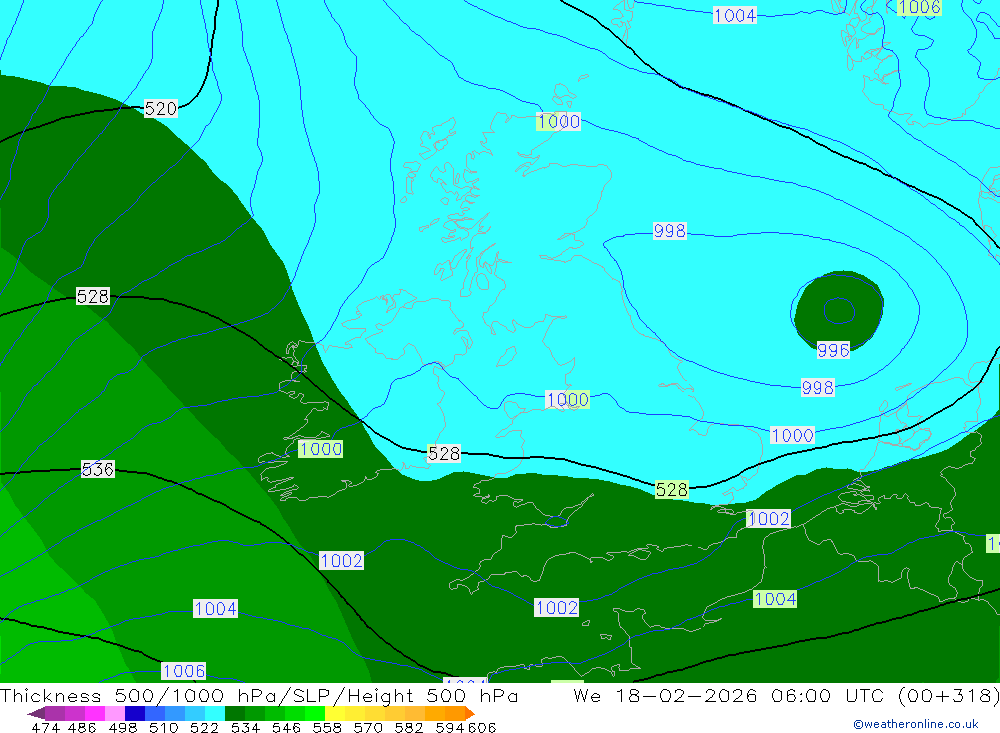Click the purple left arrow of color scale
Image resolution: width=1000 pixels, height=733 pixels.
point(36,713)
